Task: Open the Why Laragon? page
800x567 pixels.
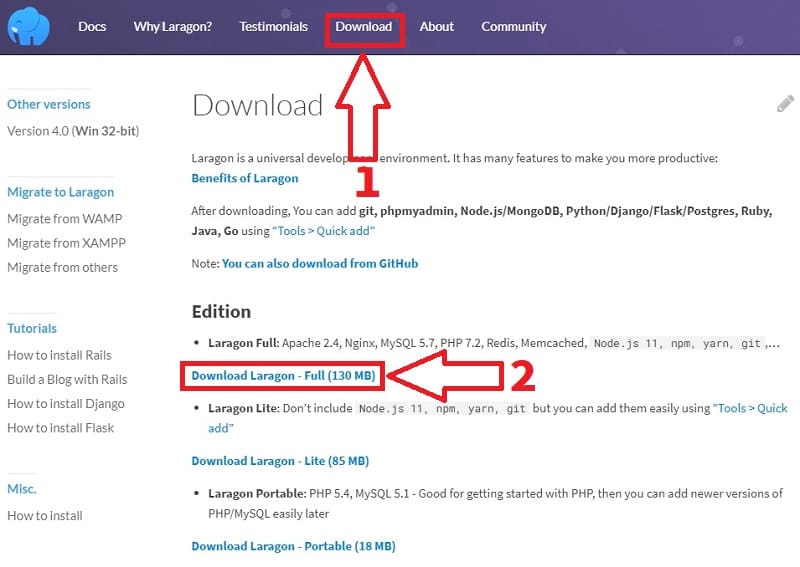Action: pyautogui.click(x=173, y=27)
